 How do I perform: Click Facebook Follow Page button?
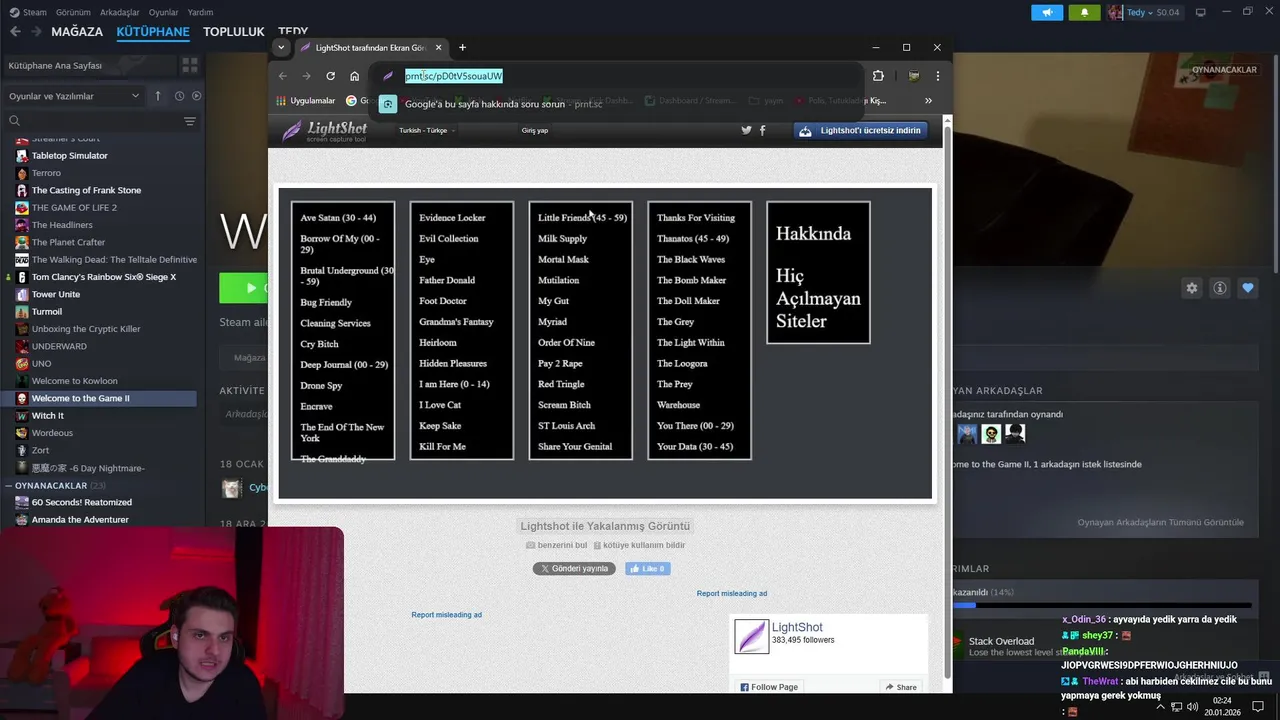coord(769,687)
